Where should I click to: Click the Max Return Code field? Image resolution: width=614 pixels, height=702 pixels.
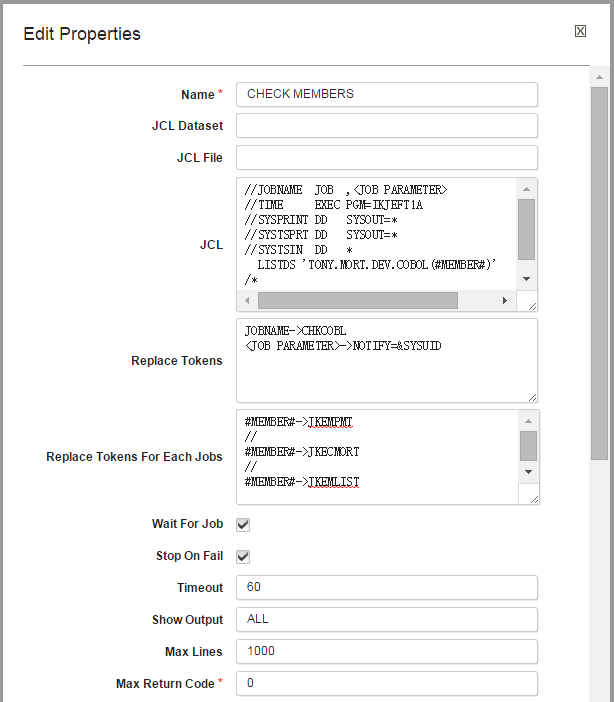(x=387, y=684)
